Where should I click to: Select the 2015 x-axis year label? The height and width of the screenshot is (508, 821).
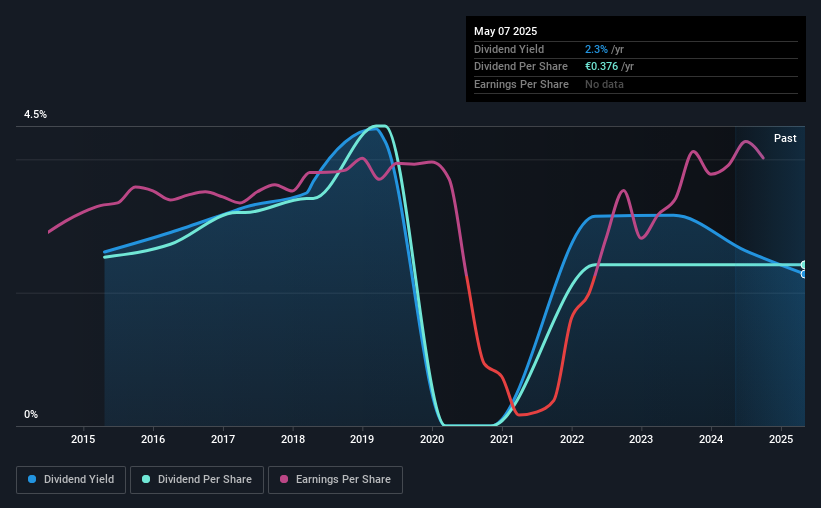pyautogui.click(x=83, y=439)
